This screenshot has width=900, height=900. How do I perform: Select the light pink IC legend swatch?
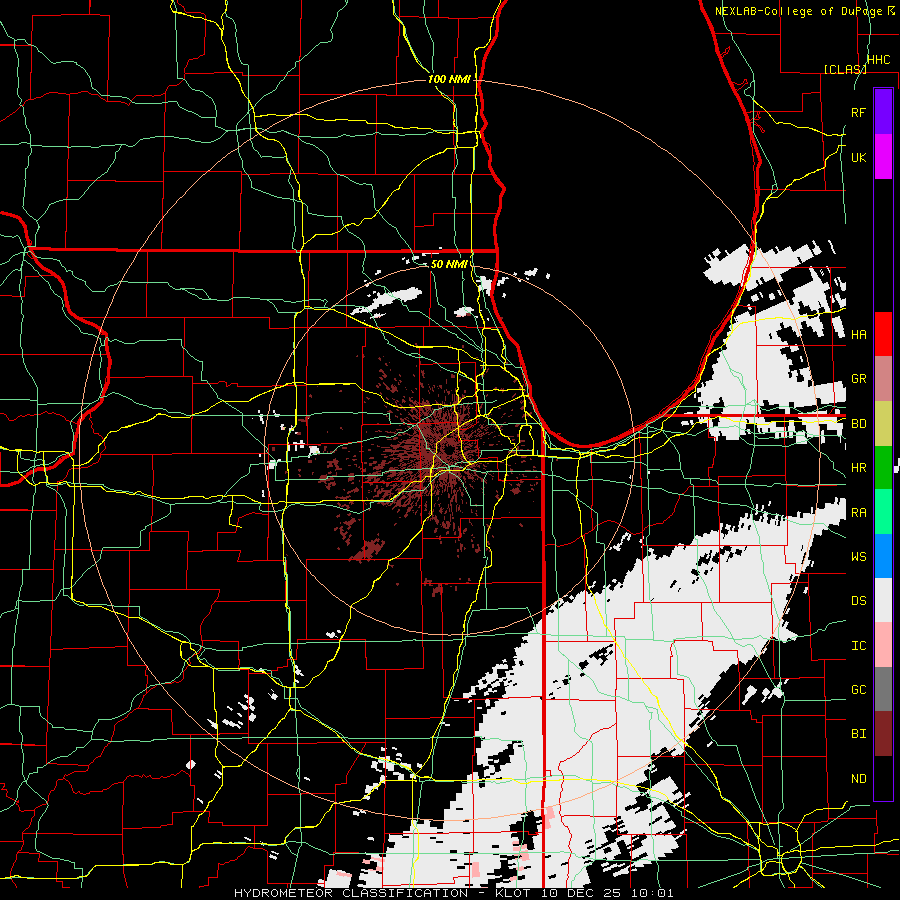click(x=883, y=645)
